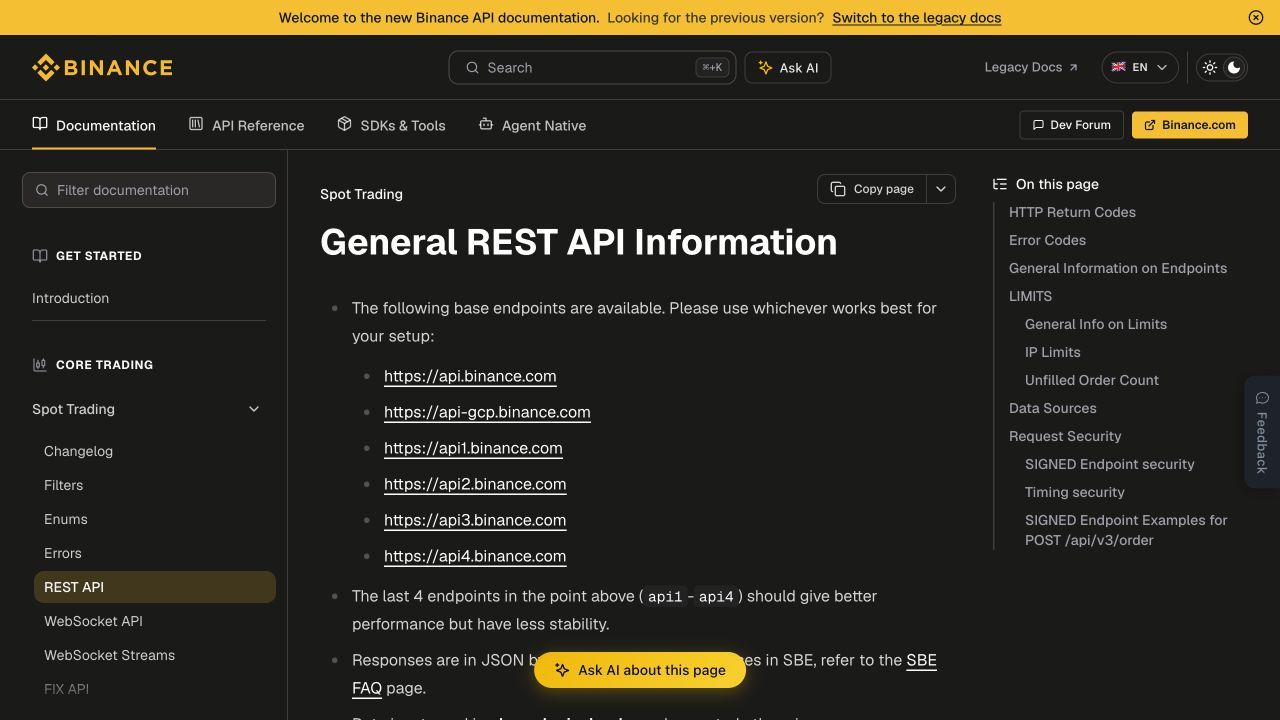Open the https://api2.binance.com link
The width and height of the screenshot is (1280, 720).
point(475,484)
